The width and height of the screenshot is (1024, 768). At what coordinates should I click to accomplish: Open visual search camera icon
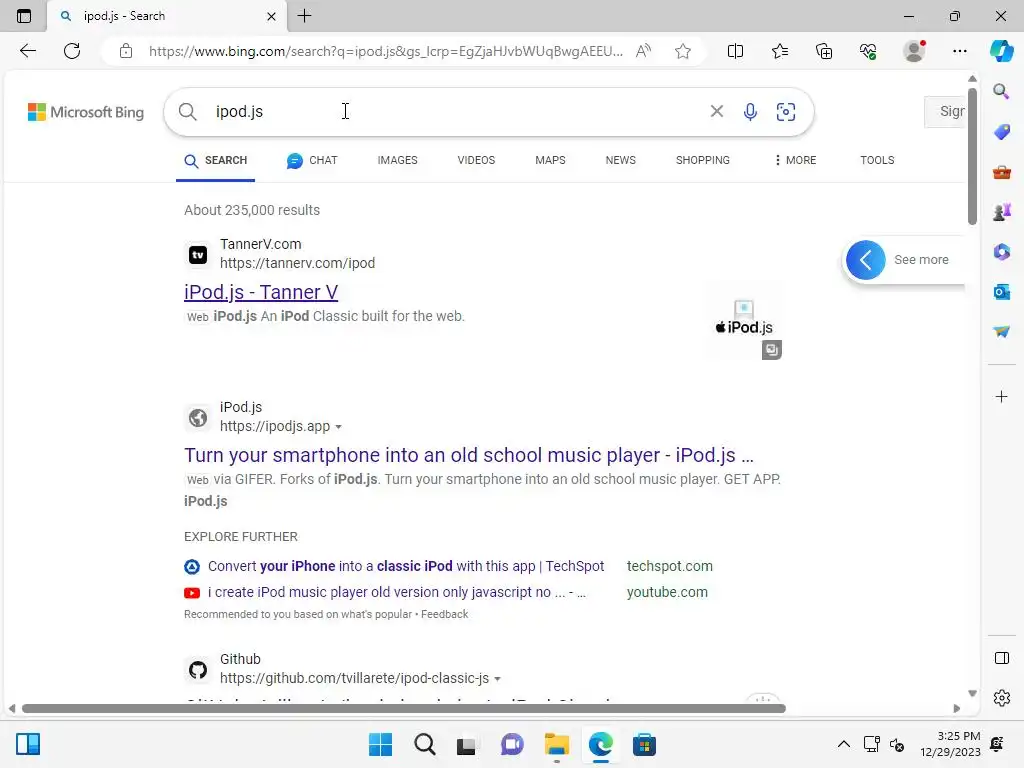click(x=786, y=112)
